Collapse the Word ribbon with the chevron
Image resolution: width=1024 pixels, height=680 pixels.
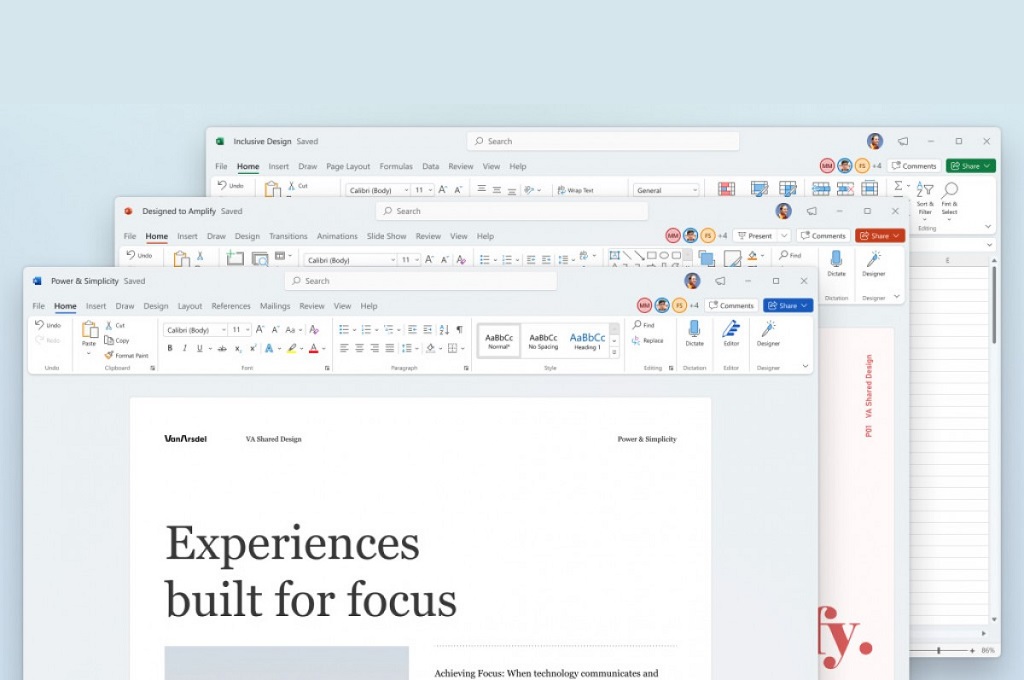[x=805, y=366]
